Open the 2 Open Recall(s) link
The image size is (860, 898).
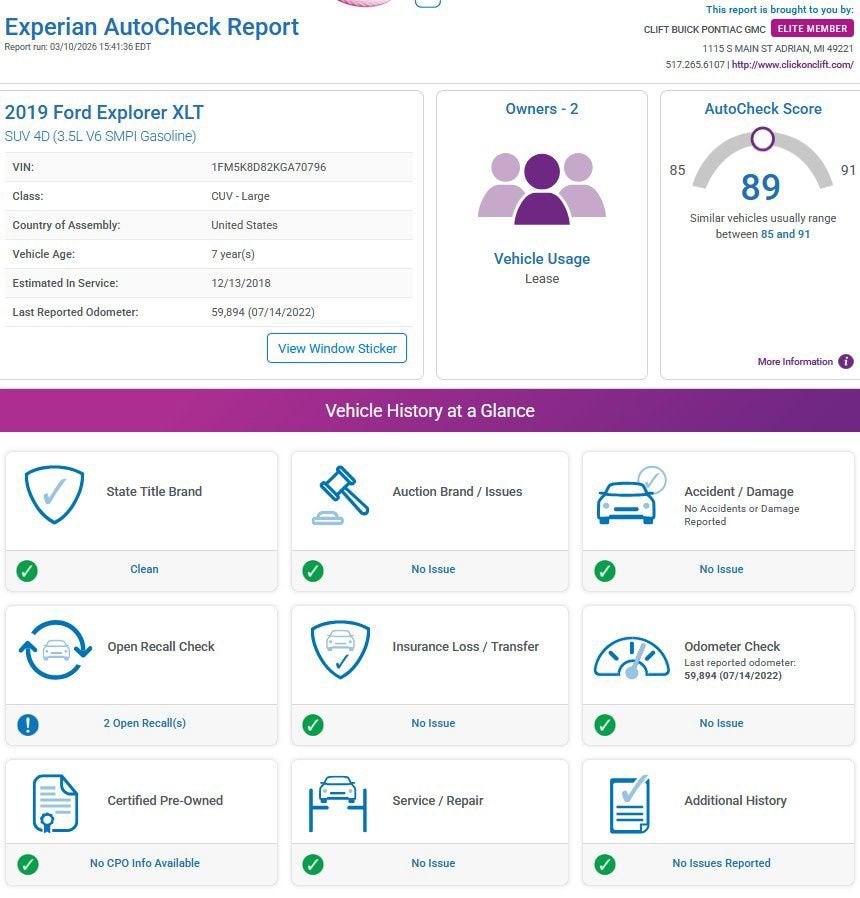144,723
